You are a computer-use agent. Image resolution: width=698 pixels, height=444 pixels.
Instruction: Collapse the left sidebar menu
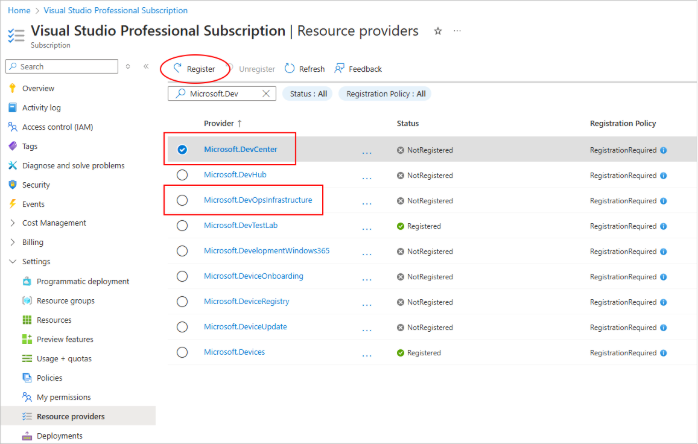click(146, 67)
